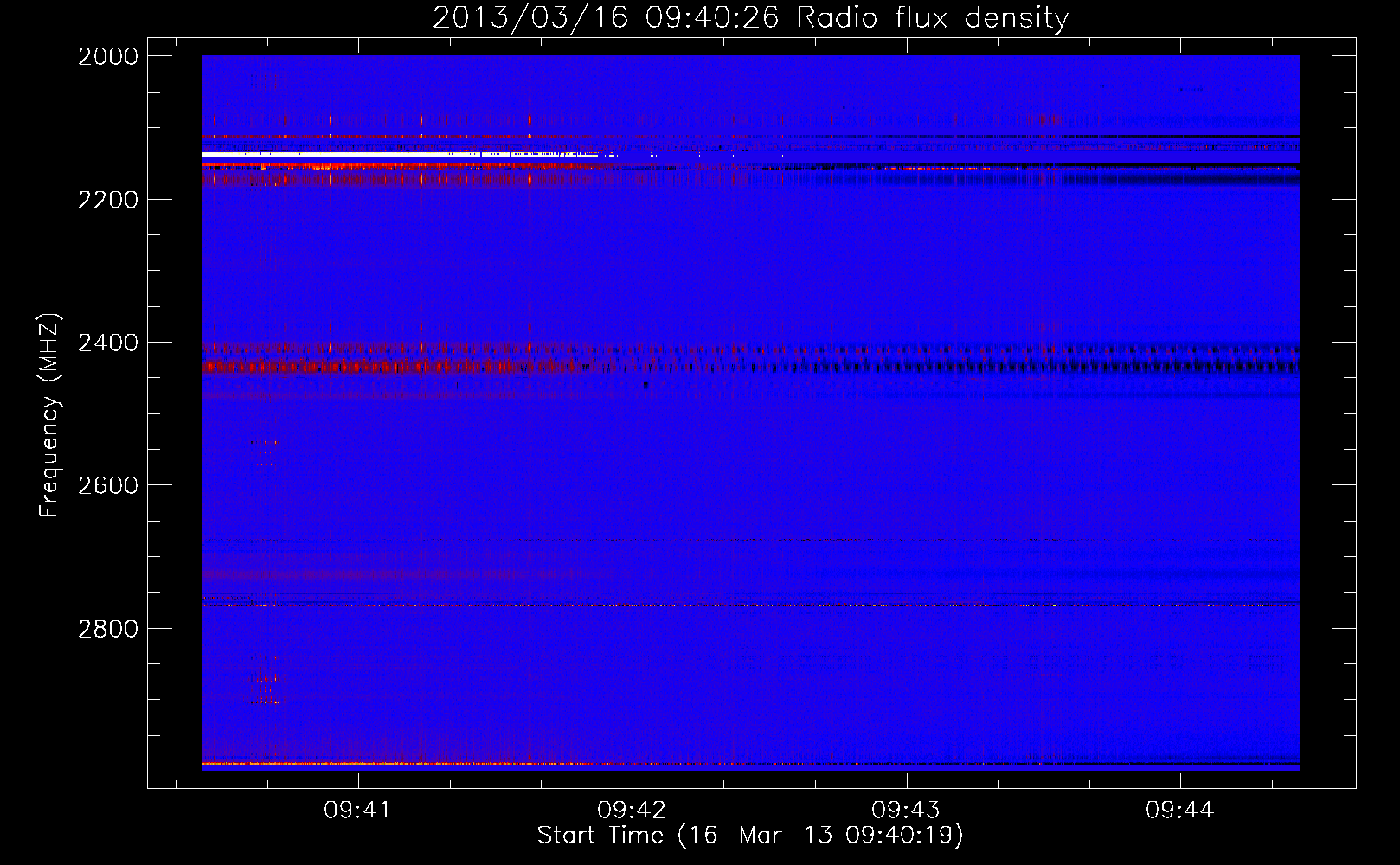The height and width of the screenshot is (865, 1400).
Task: Click the 2600 frequency tick label
Action: tap(108, 485)
